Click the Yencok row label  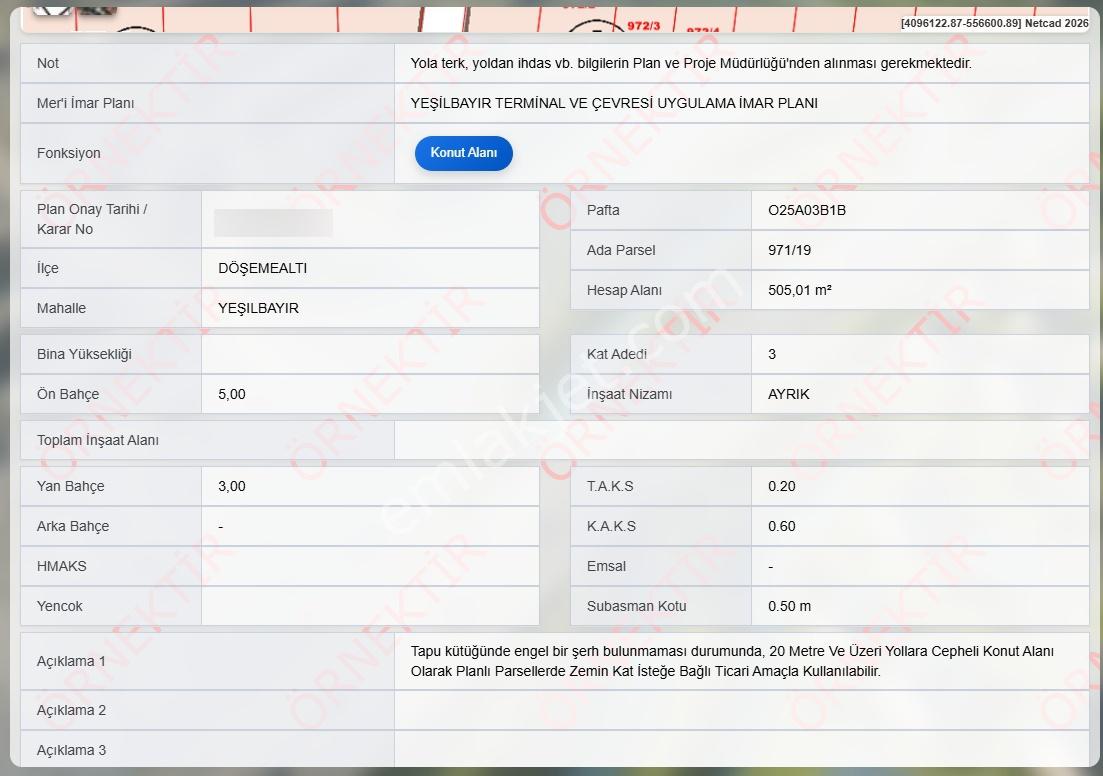[x=60, y=606]
